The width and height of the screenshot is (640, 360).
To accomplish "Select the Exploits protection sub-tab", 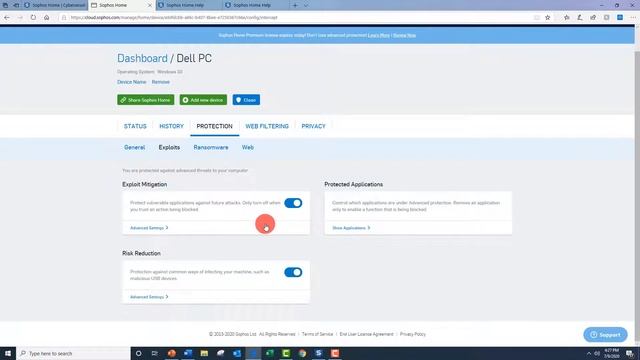I will tap(169, 147).
